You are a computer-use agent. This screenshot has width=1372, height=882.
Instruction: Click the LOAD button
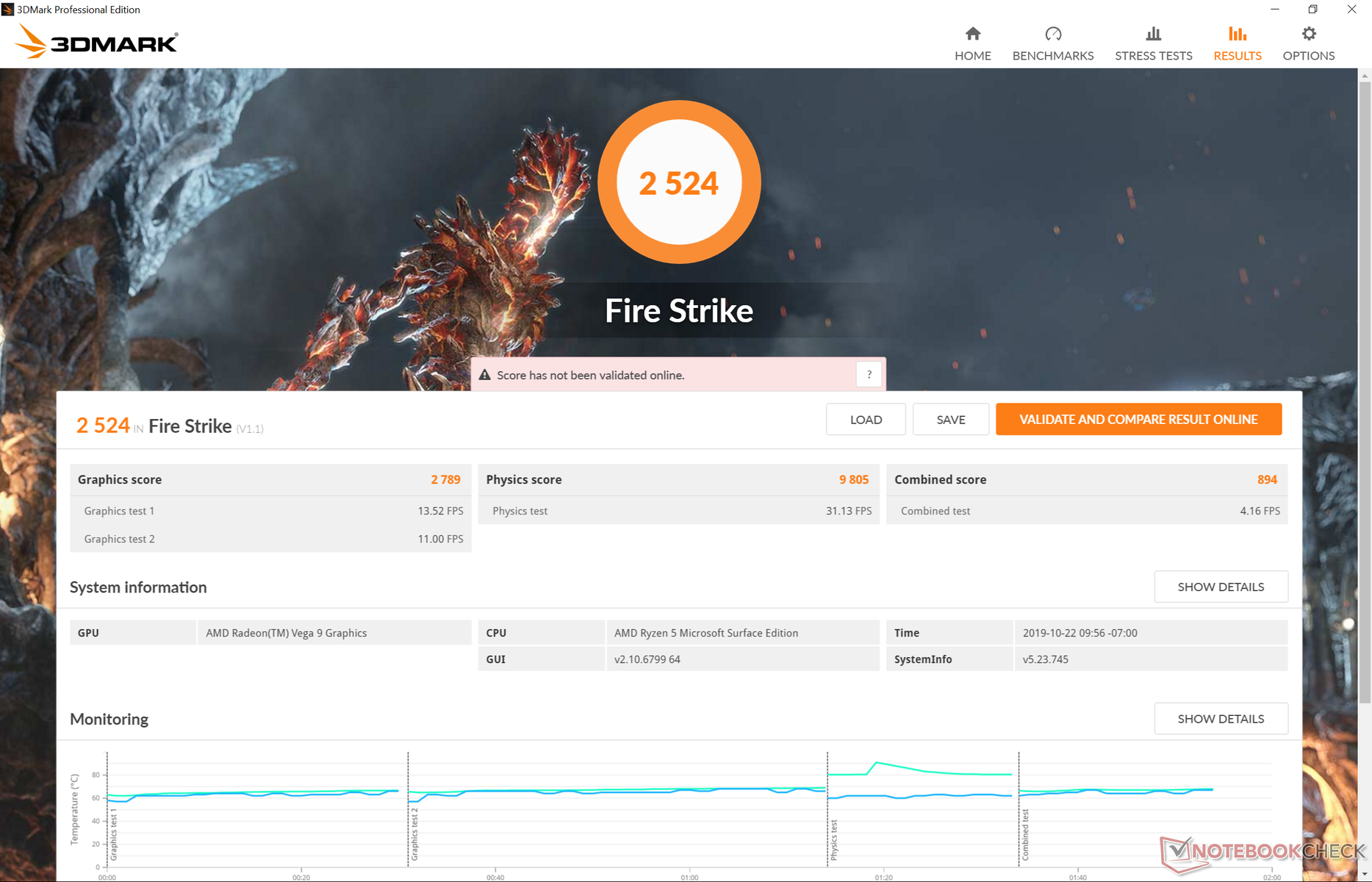[866, 420]
